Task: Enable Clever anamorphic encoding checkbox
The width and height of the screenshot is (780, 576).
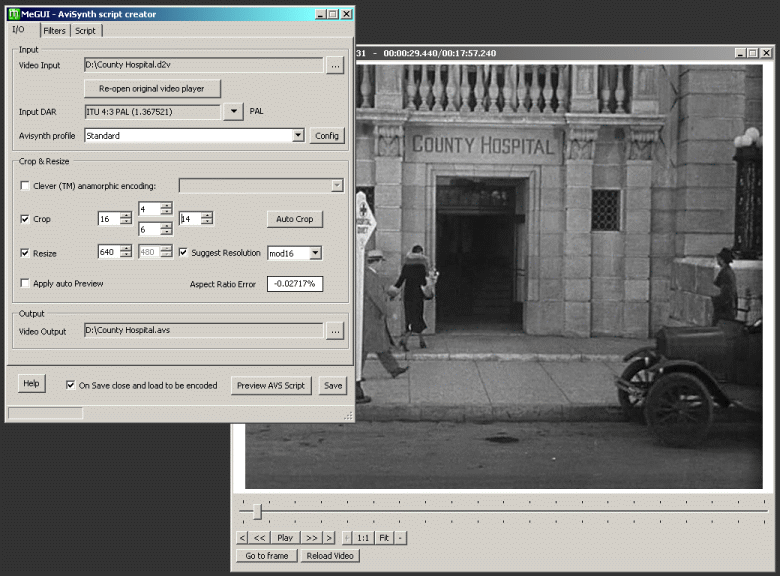Action: 25,186
